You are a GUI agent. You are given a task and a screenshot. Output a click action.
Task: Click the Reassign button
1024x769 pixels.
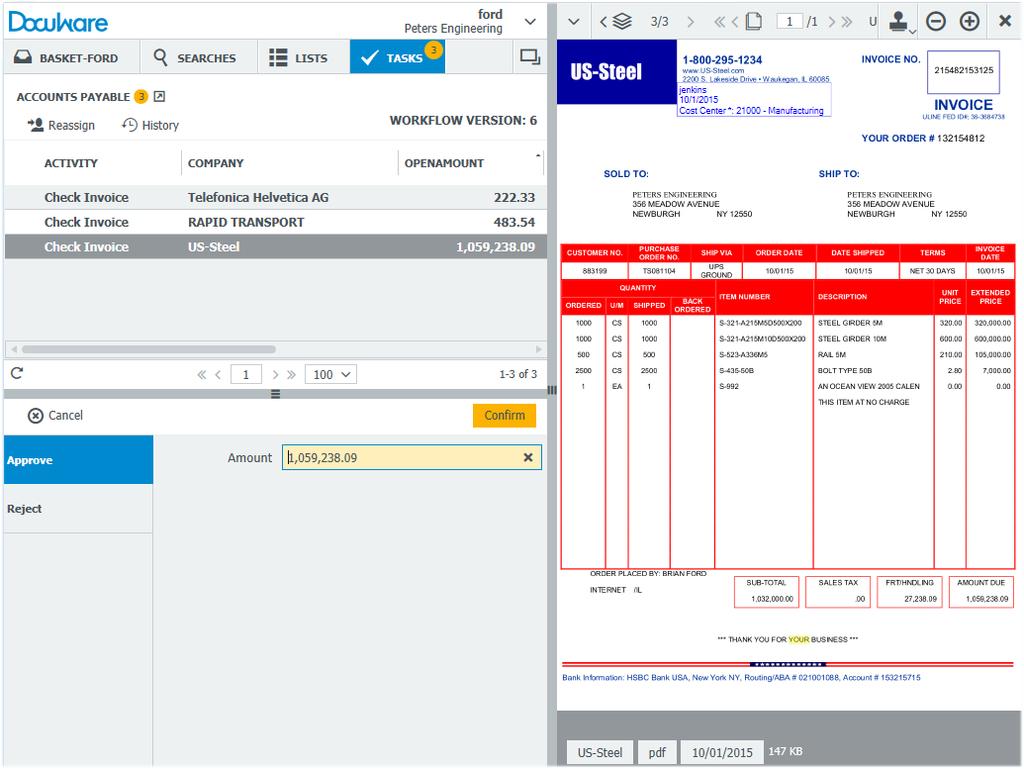(x=61, y=125)
